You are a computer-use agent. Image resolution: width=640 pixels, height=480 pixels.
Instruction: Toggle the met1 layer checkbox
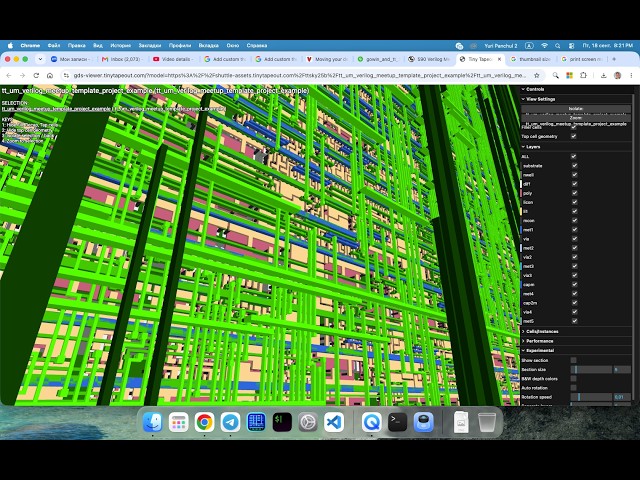(574, 229)
